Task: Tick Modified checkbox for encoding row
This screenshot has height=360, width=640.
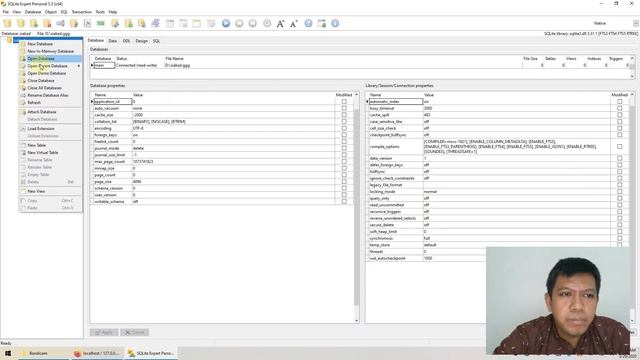Action: click(x=344, y=128)
